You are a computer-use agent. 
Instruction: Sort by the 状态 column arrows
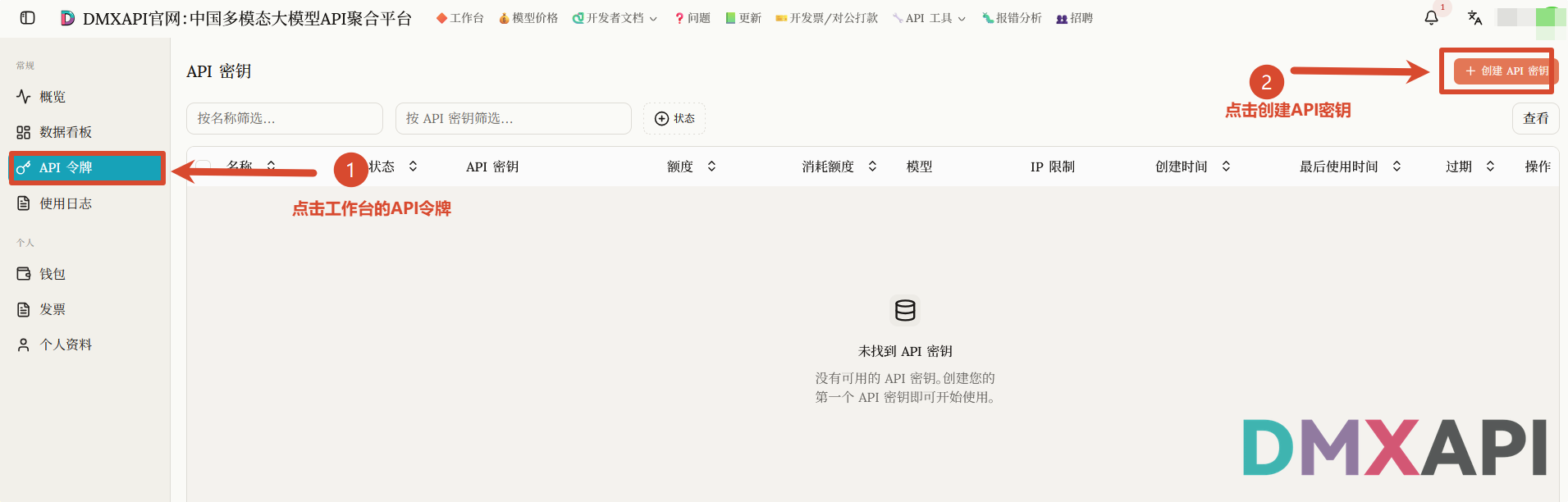pos(413,167)
